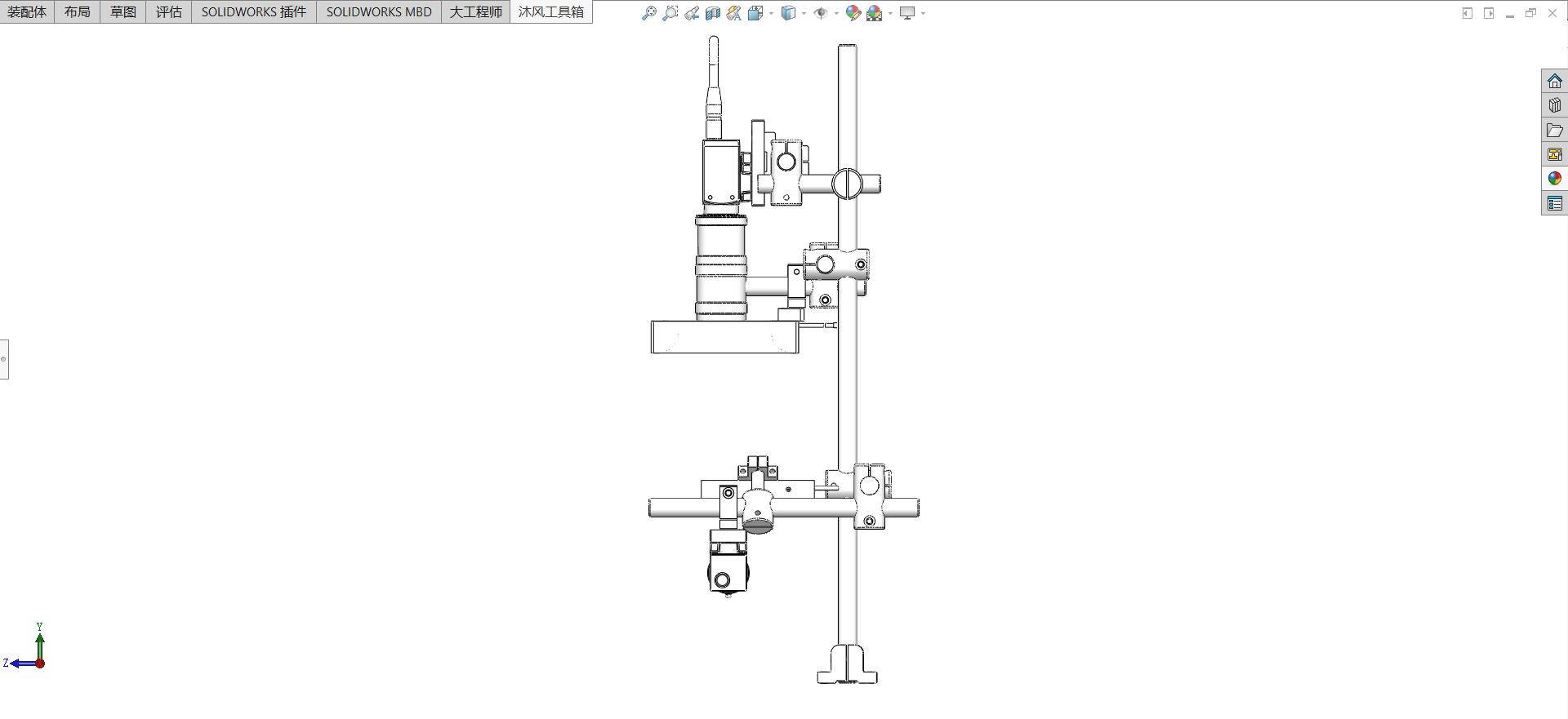Screen dimensions: 1568x719
Task: Open the View Palette icon
Action: pos(1555,154)
